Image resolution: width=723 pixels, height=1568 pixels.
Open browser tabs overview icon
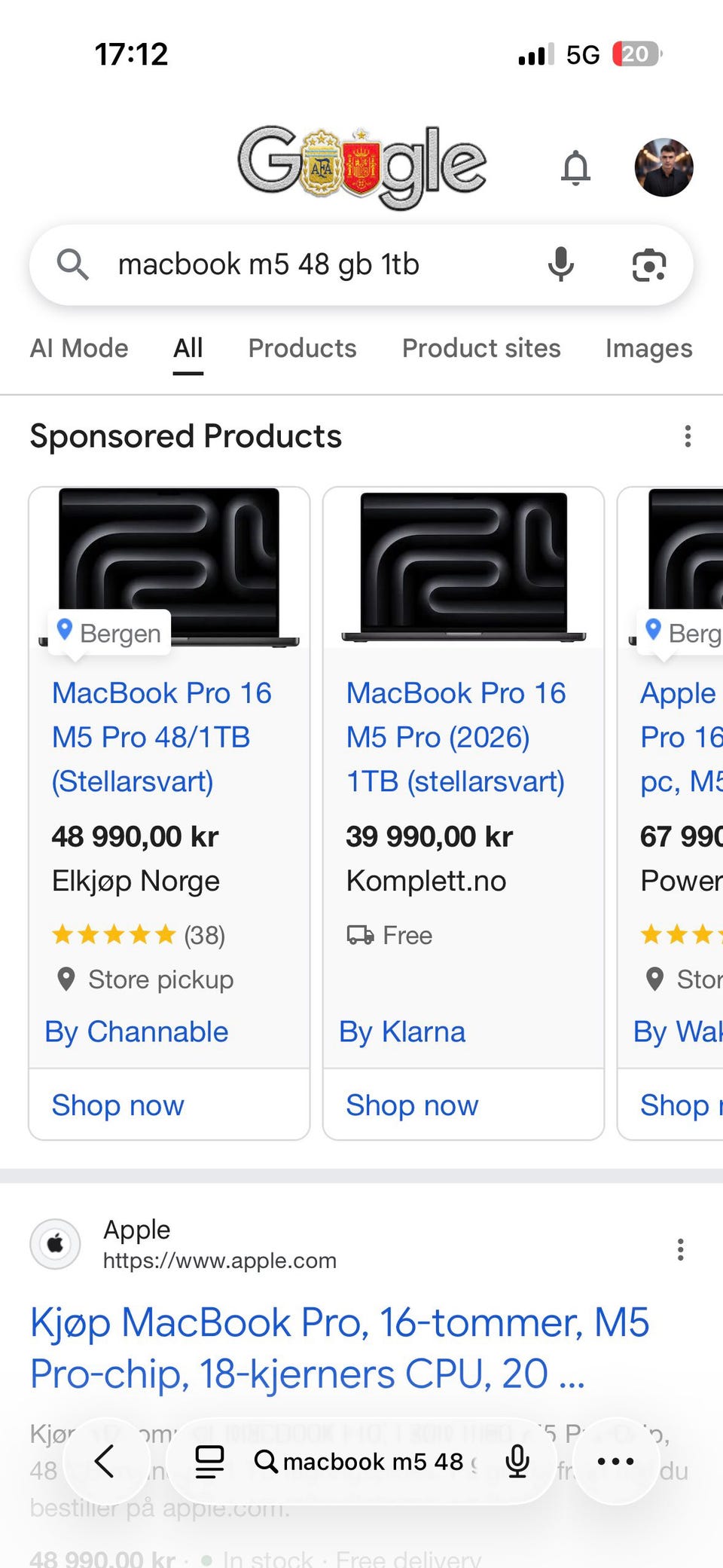click(209, 1462)
